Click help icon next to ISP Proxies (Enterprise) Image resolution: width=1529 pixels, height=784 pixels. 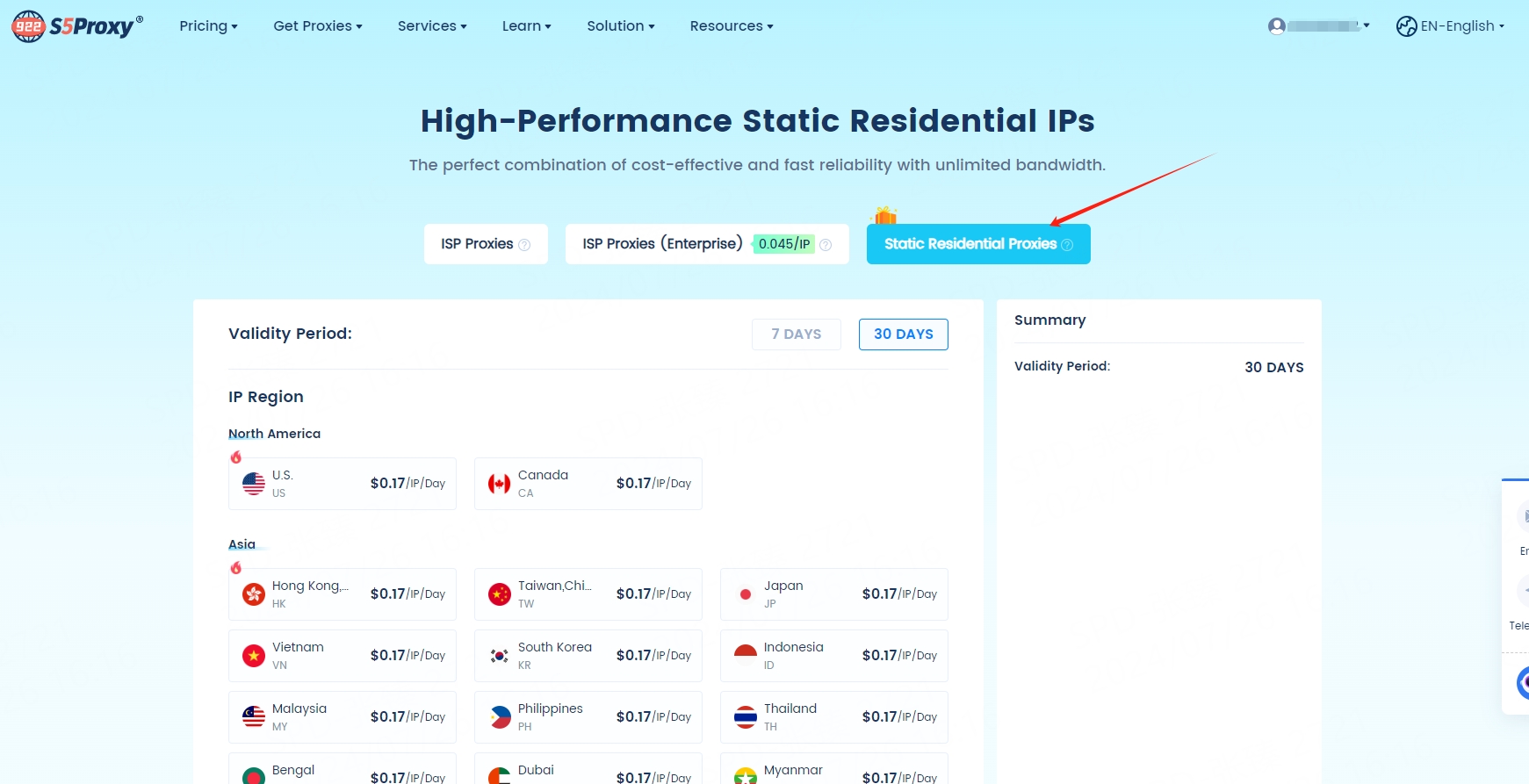826,245
